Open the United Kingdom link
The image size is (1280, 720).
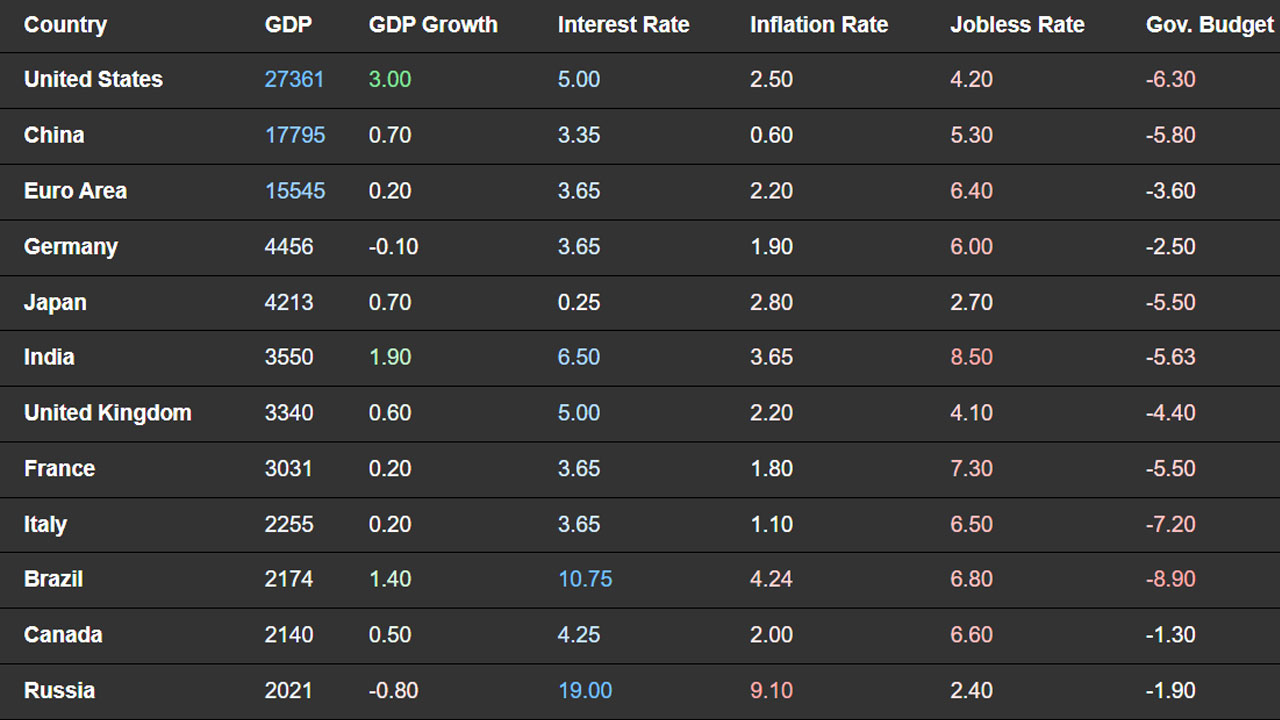pyautogui.click(x=107, y=413)
